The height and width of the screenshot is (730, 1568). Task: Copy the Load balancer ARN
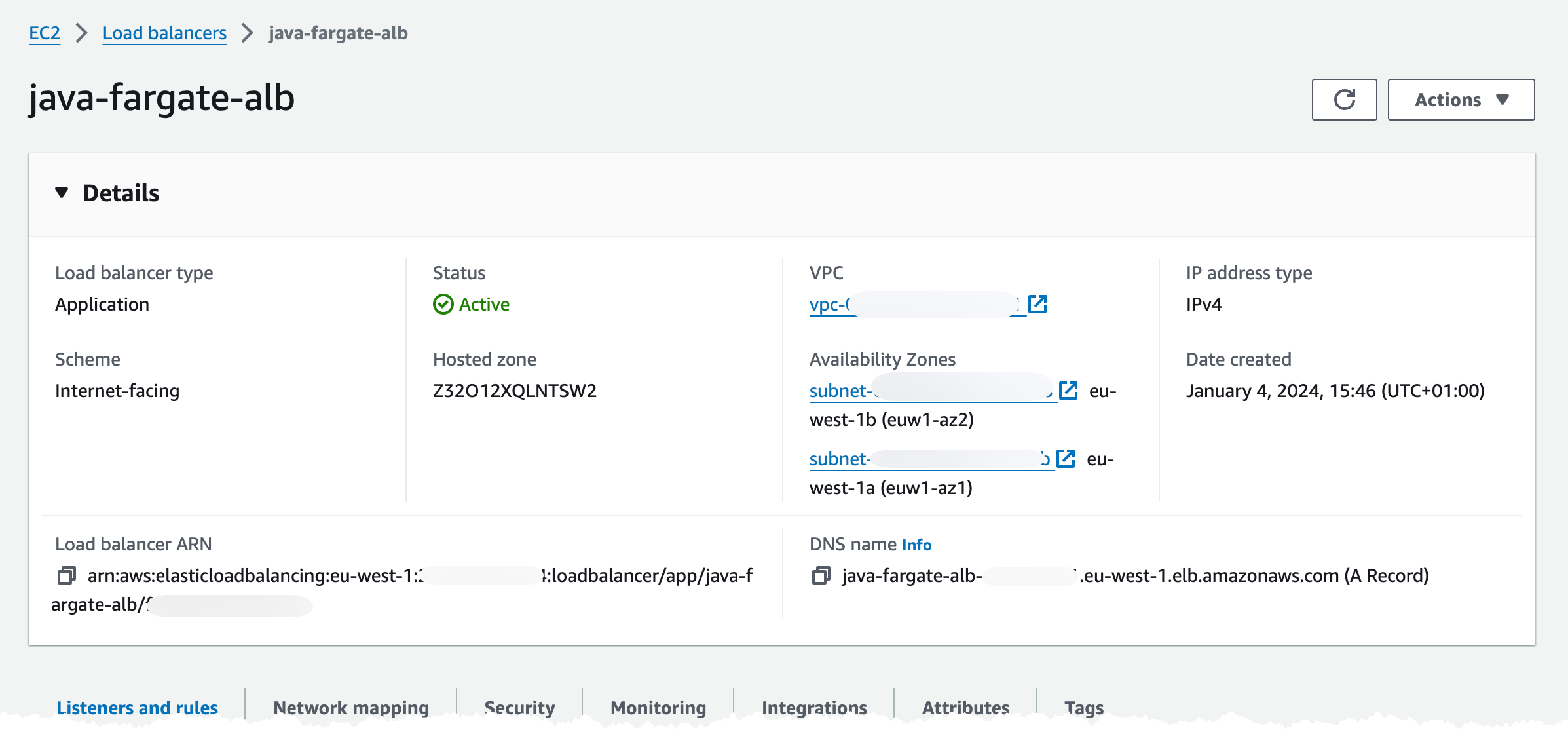pyautogui.click(x=67, y=575)
